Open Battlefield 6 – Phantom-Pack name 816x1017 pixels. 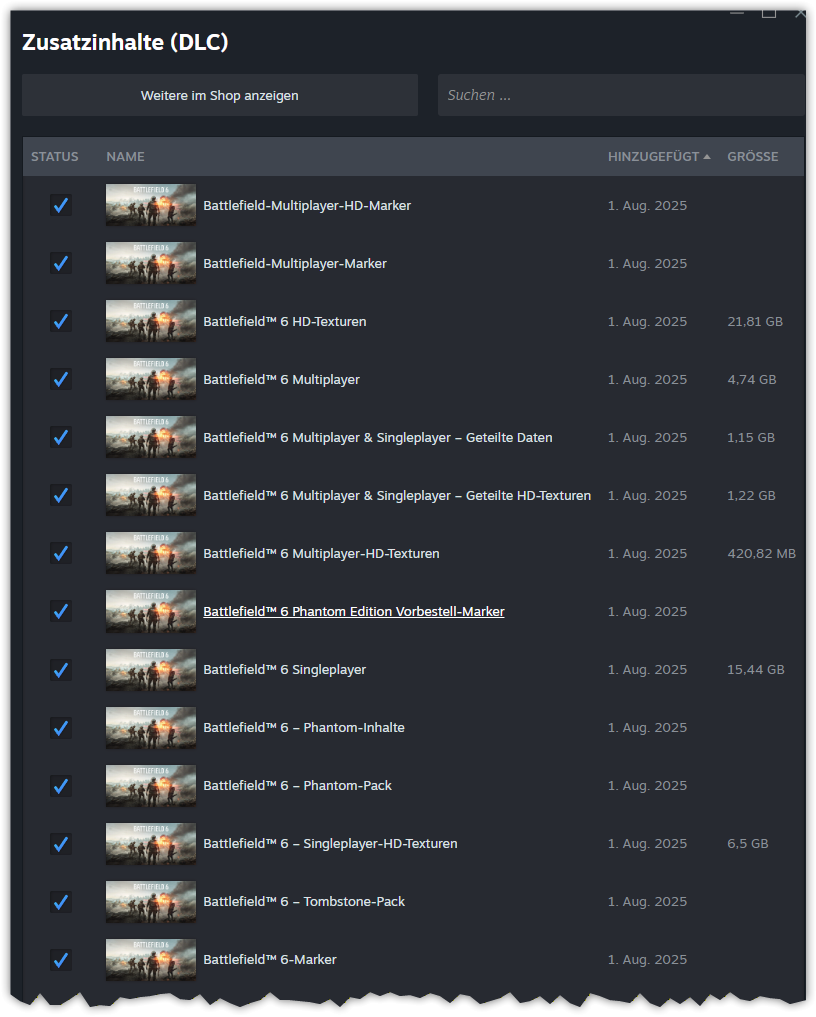coord(297,786)
